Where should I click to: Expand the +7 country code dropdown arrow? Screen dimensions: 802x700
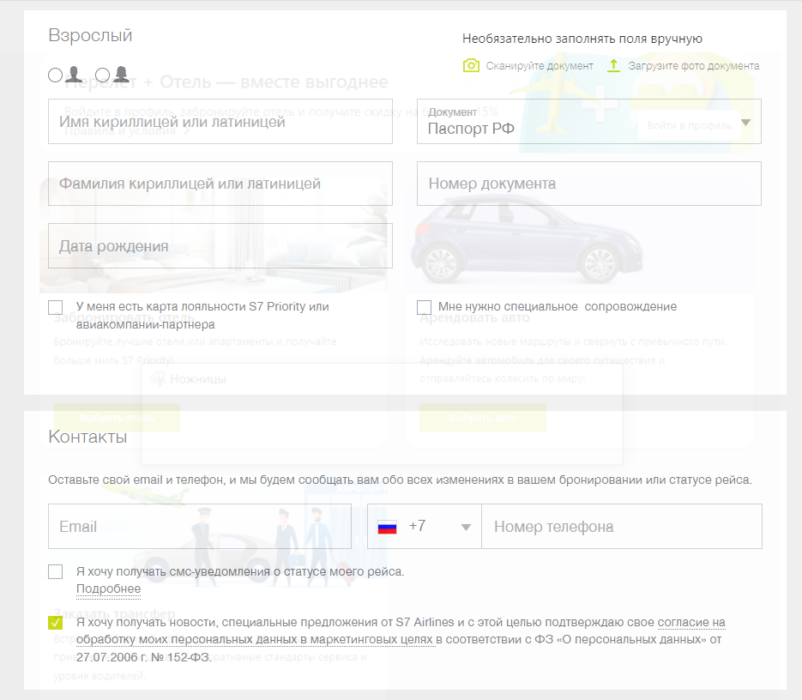pyautogui.click(x=465, y=527)
